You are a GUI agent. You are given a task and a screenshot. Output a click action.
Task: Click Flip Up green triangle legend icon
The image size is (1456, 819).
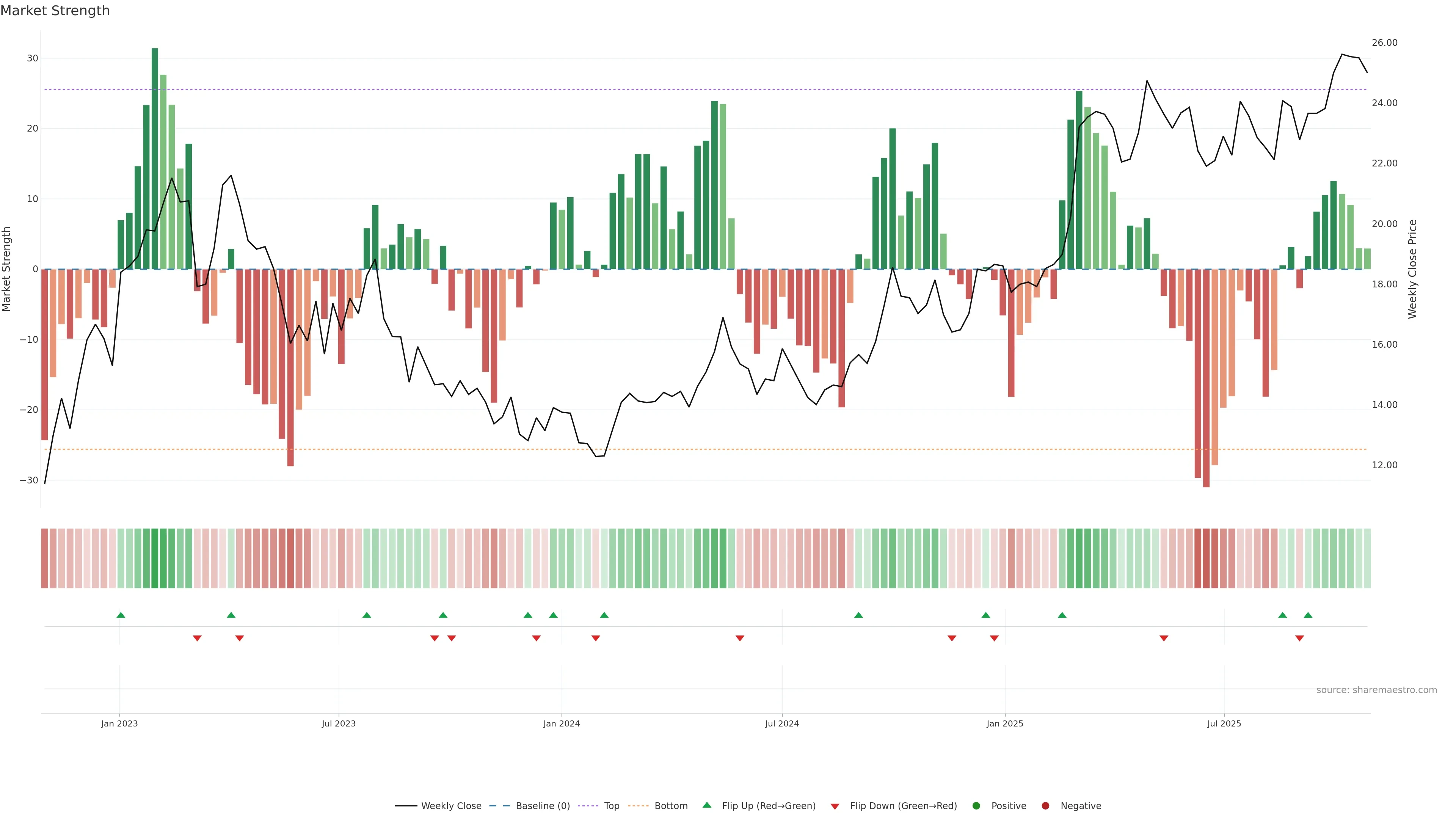click(x=706, y=805)
